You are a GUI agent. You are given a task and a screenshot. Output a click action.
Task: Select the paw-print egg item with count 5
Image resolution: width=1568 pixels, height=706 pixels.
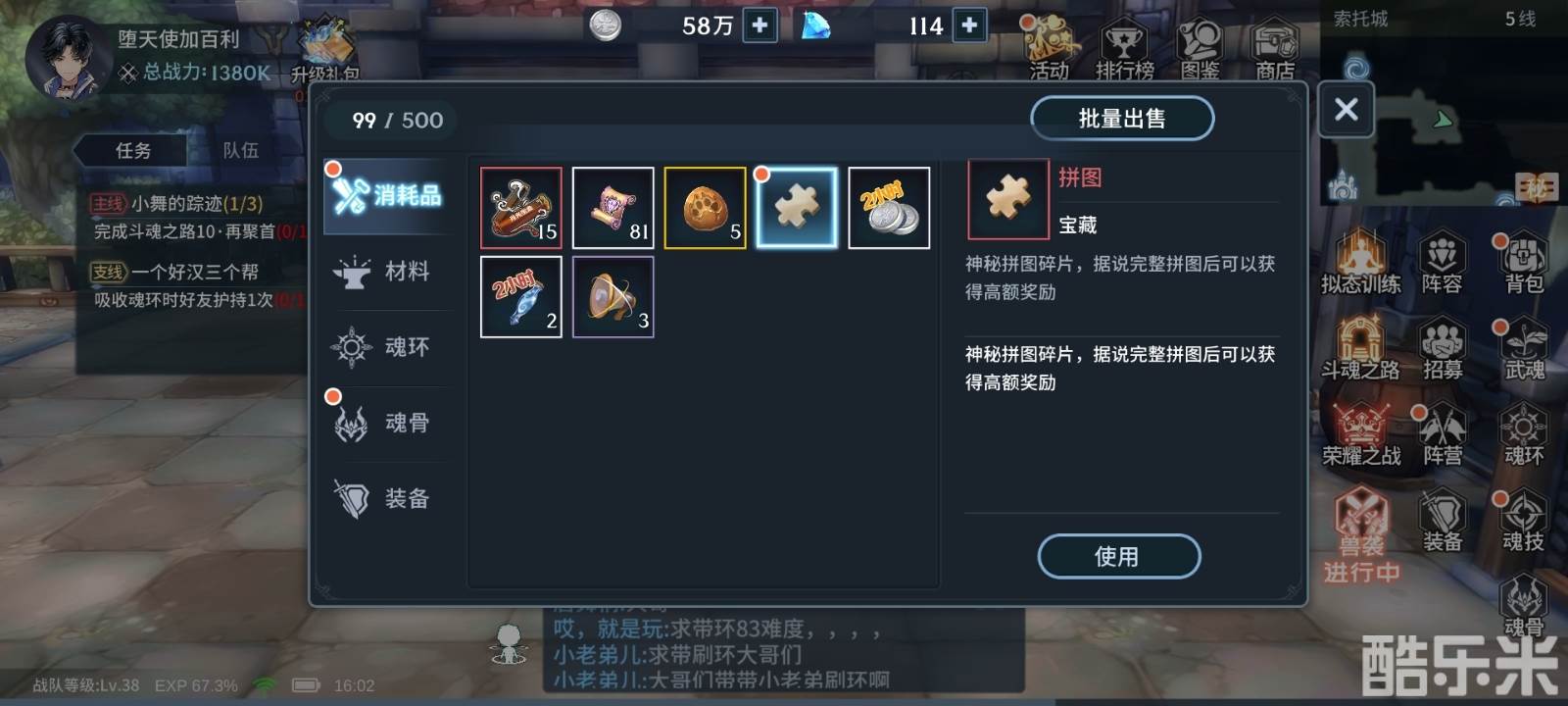point(705,208)
